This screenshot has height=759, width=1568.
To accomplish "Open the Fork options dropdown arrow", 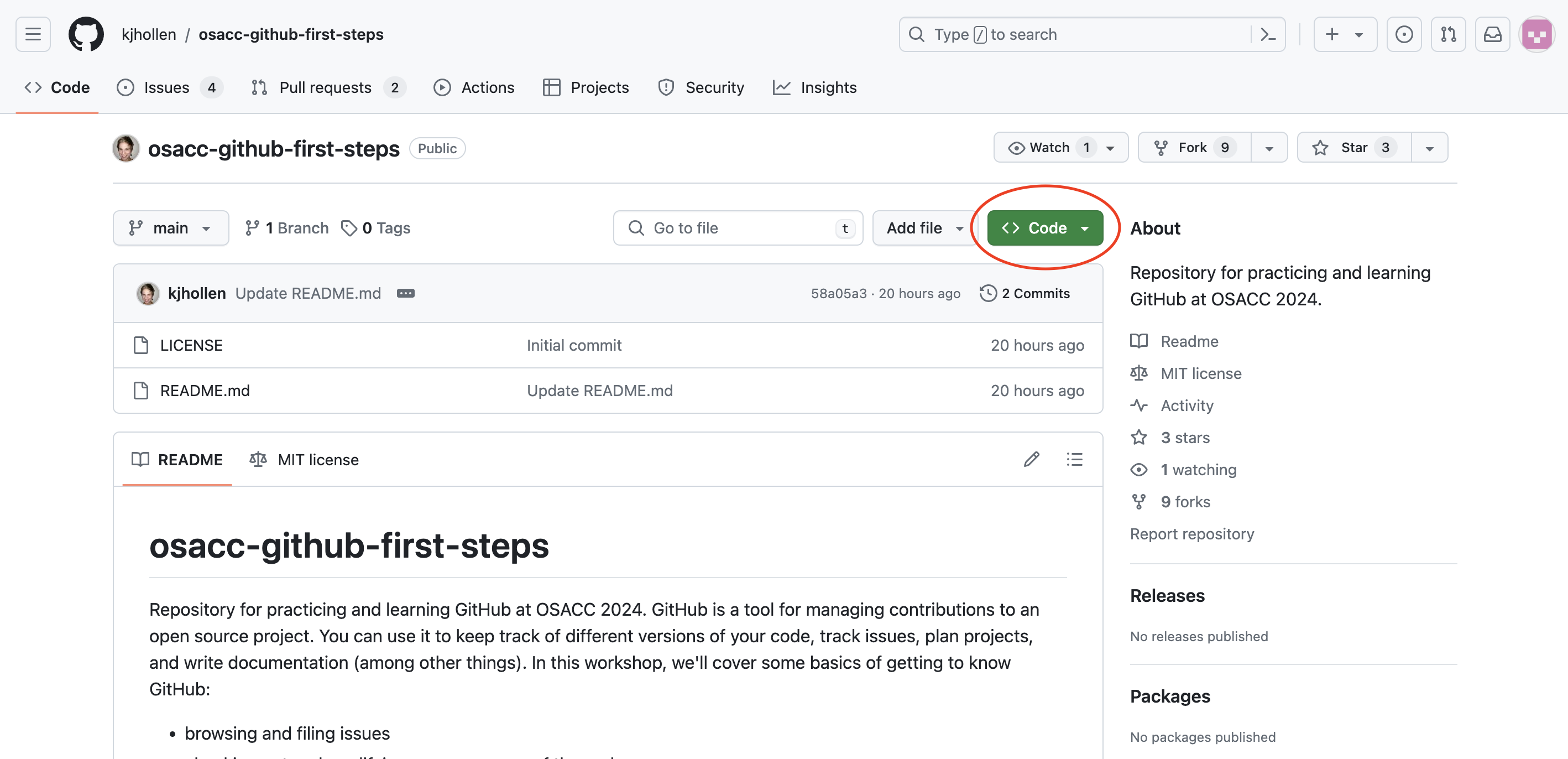I will [x=1269, y=147].
